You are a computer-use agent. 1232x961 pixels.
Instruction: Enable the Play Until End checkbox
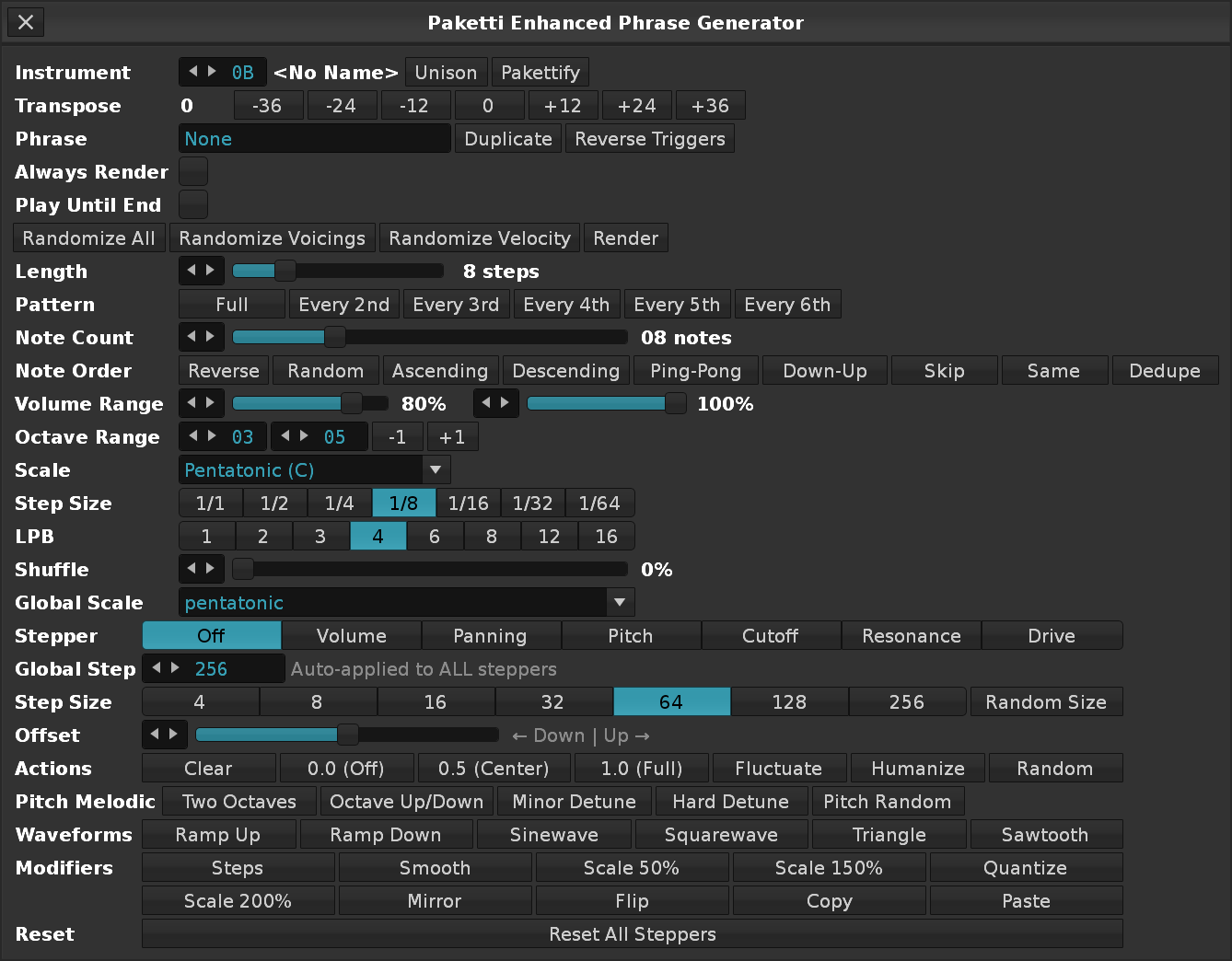click(193, 204)
